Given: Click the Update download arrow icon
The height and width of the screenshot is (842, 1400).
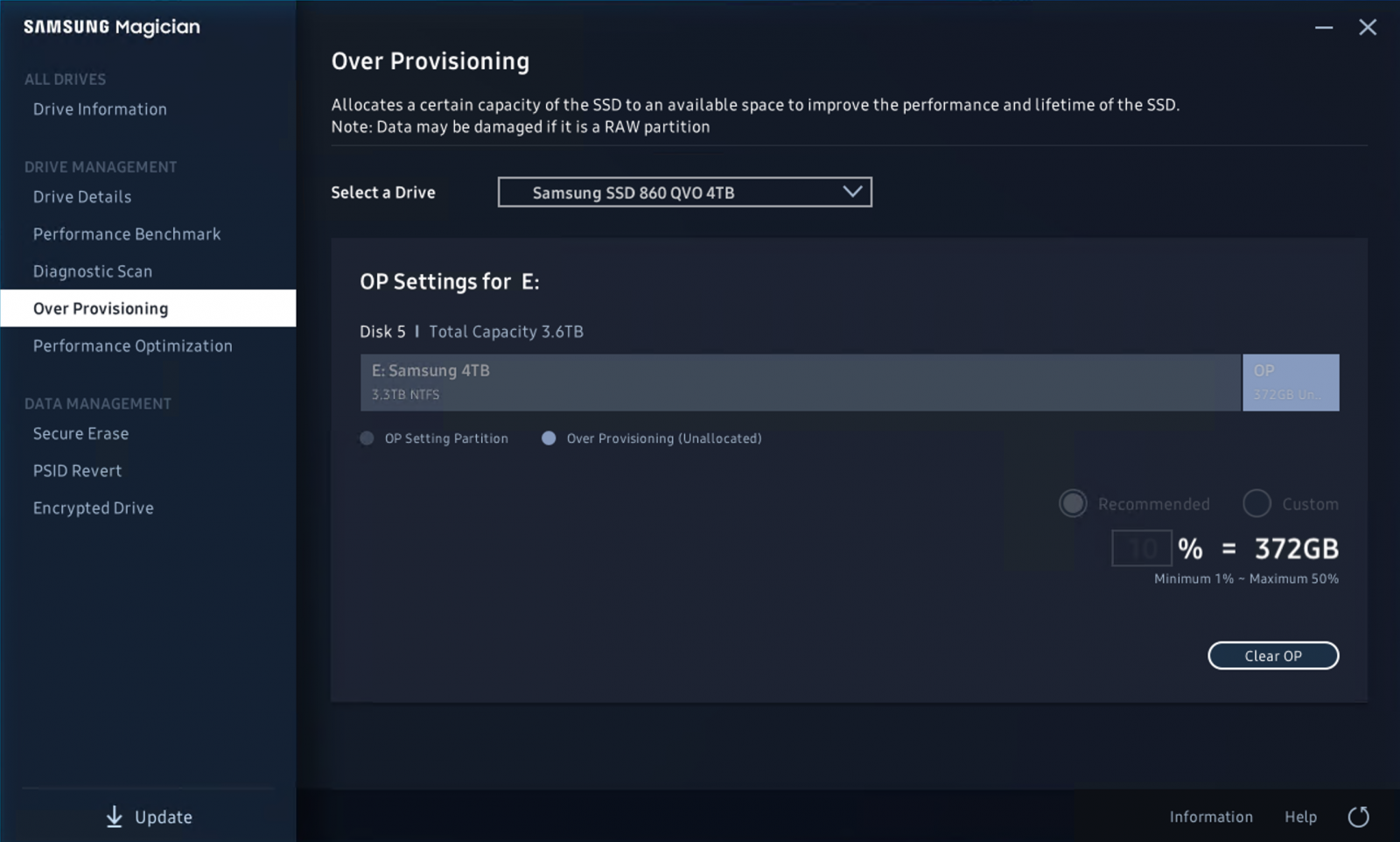Looking at the screenshot, I should (x=115, y=817).
